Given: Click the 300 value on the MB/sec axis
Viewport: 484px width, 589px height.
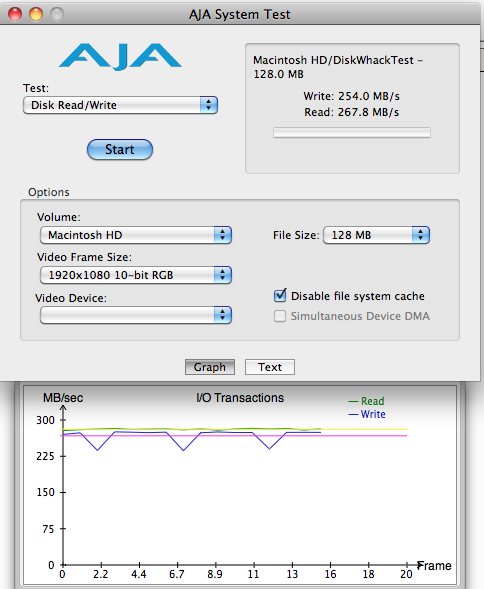Looking at the screenshot, I should coord(45,420).
